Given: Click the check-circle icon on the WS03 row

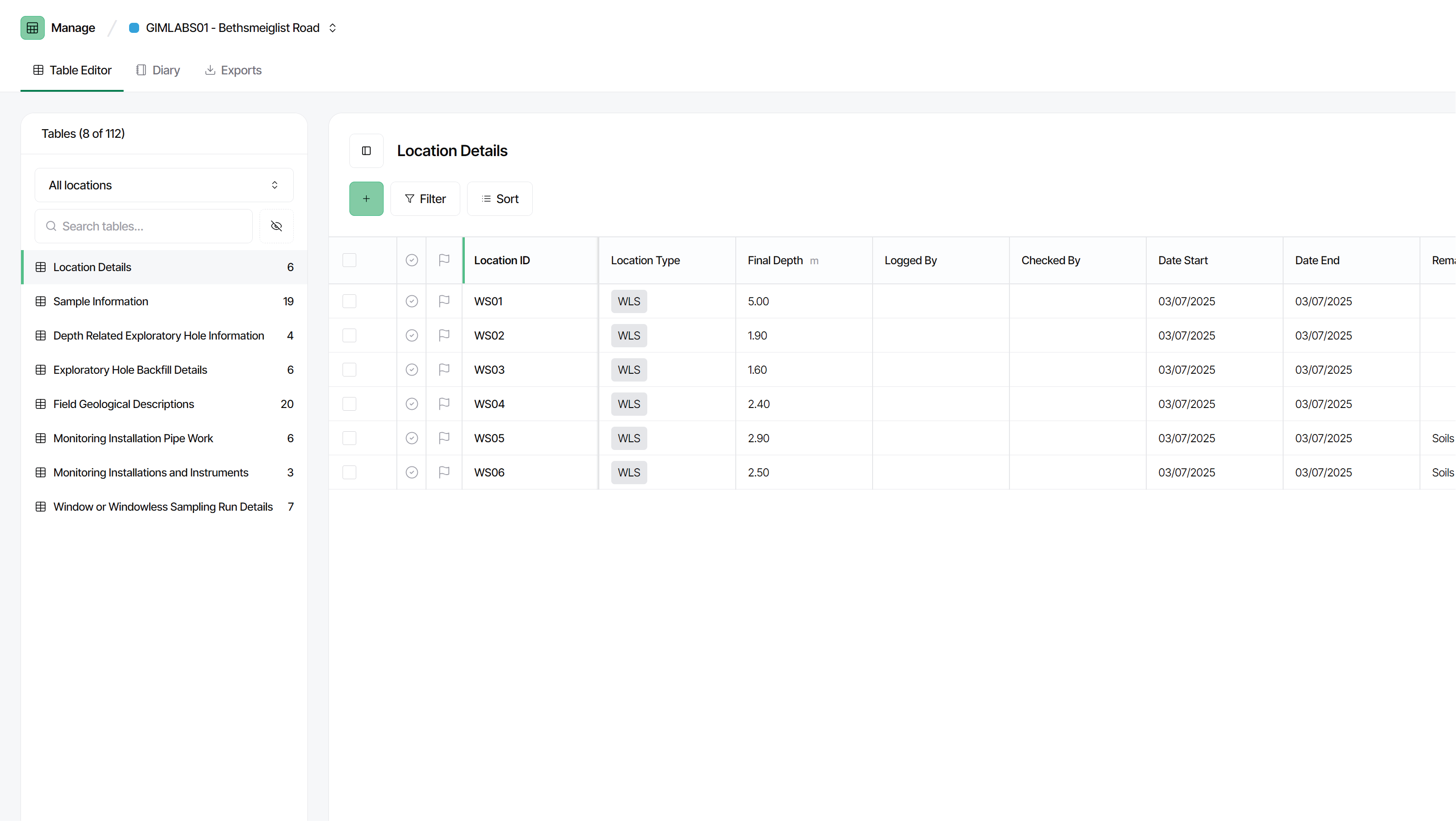Looking at the screenshot, I should 411,370.
